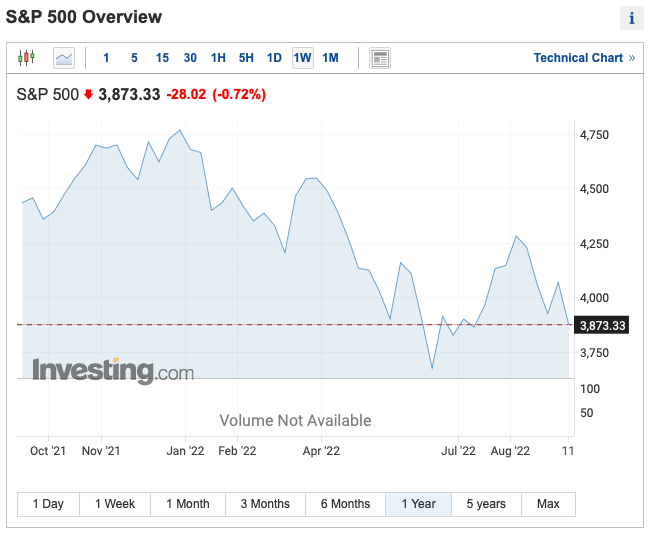
Task: Open the info icon beside the title
Action: tap(631, 18)
